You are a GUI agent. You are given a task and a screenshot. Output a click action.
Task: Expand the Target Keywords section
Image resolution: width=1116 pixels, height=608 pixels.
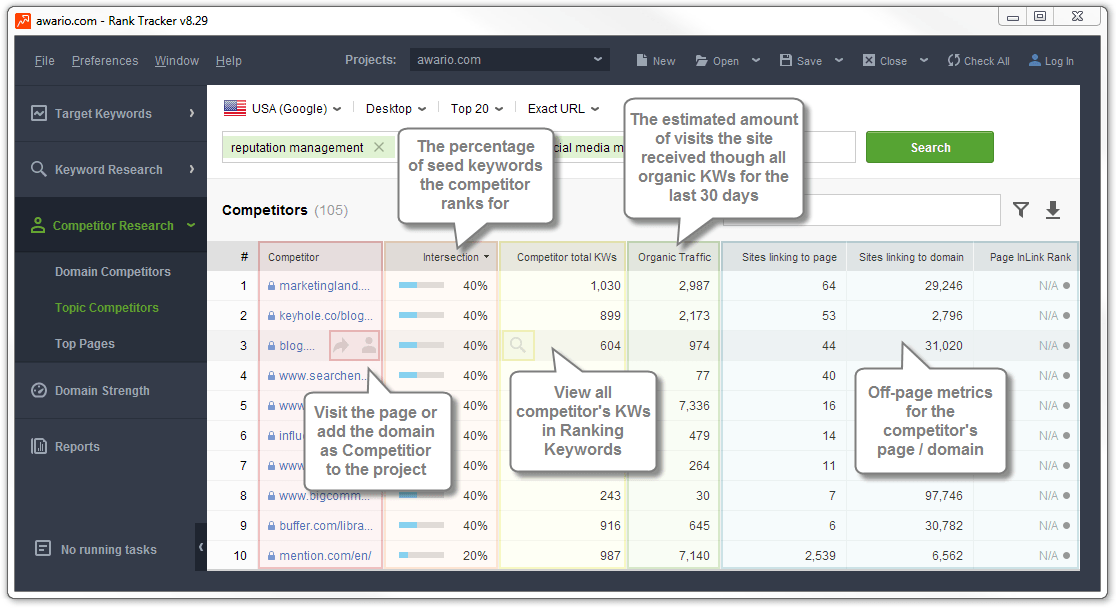(191, 113)
